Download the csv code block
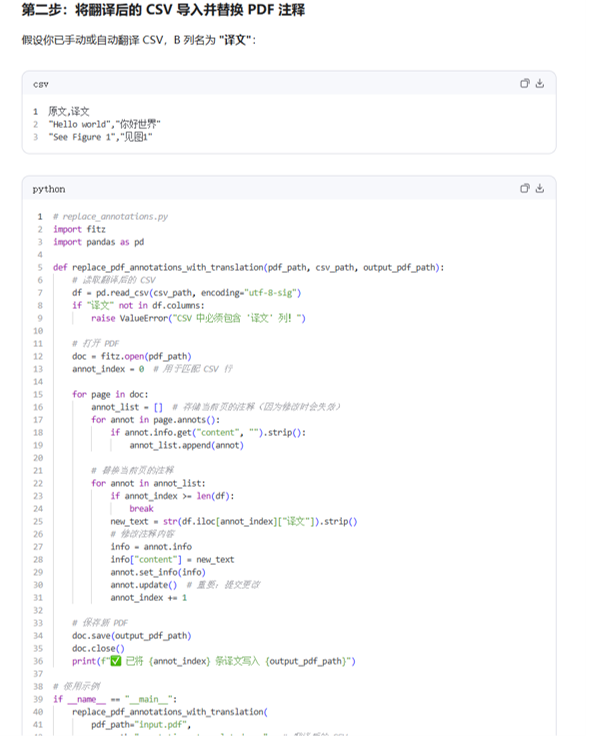 coord(540,83)
